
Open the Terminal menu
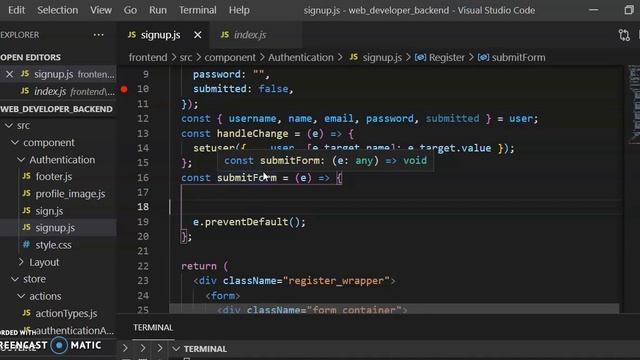198,10
